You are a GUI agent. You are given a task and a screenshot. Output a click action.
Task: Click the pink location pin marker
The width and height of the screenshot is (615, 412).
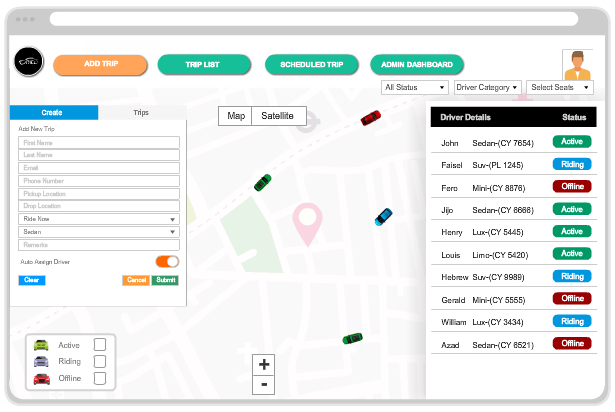[x=308, y=224]
